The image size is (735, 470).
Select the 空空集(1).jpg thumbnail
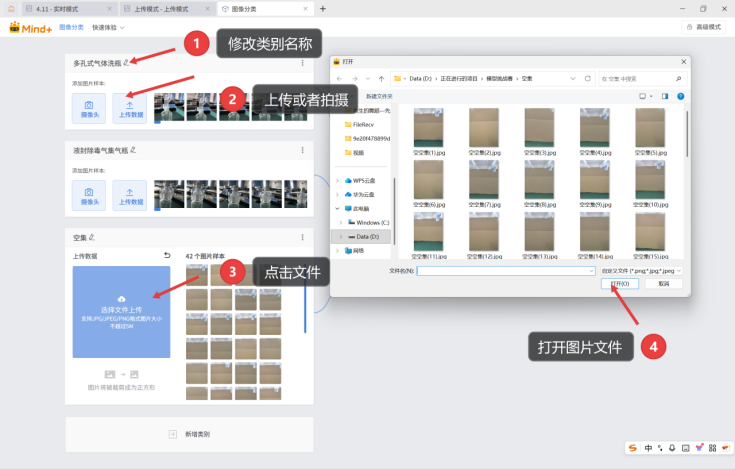click(427, 132)
